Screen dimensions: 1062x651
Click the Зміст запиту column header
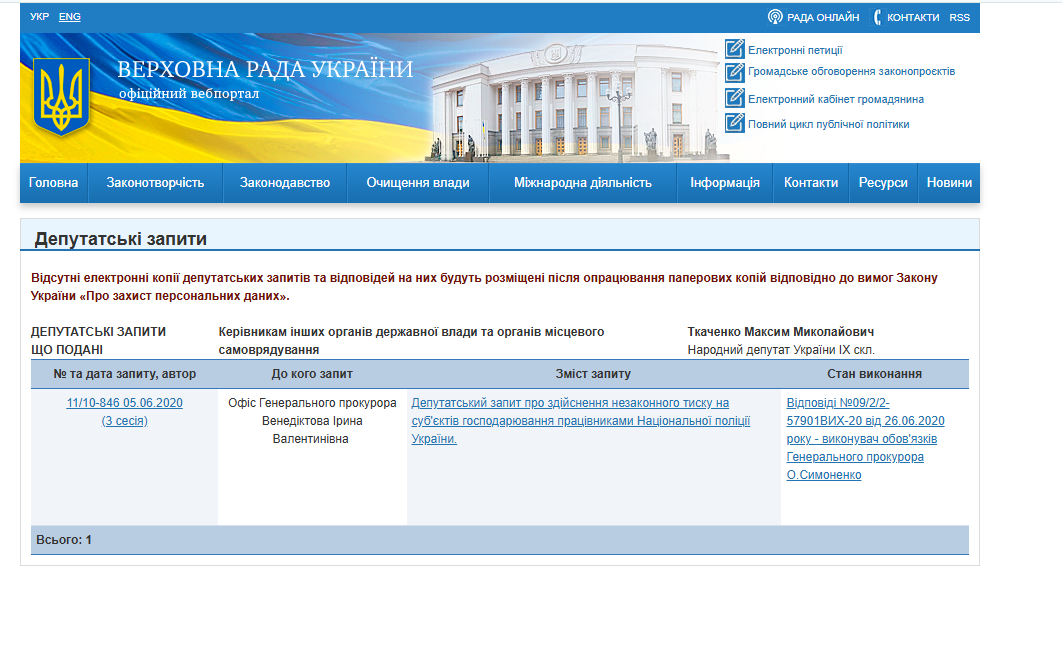click(593, 374)
